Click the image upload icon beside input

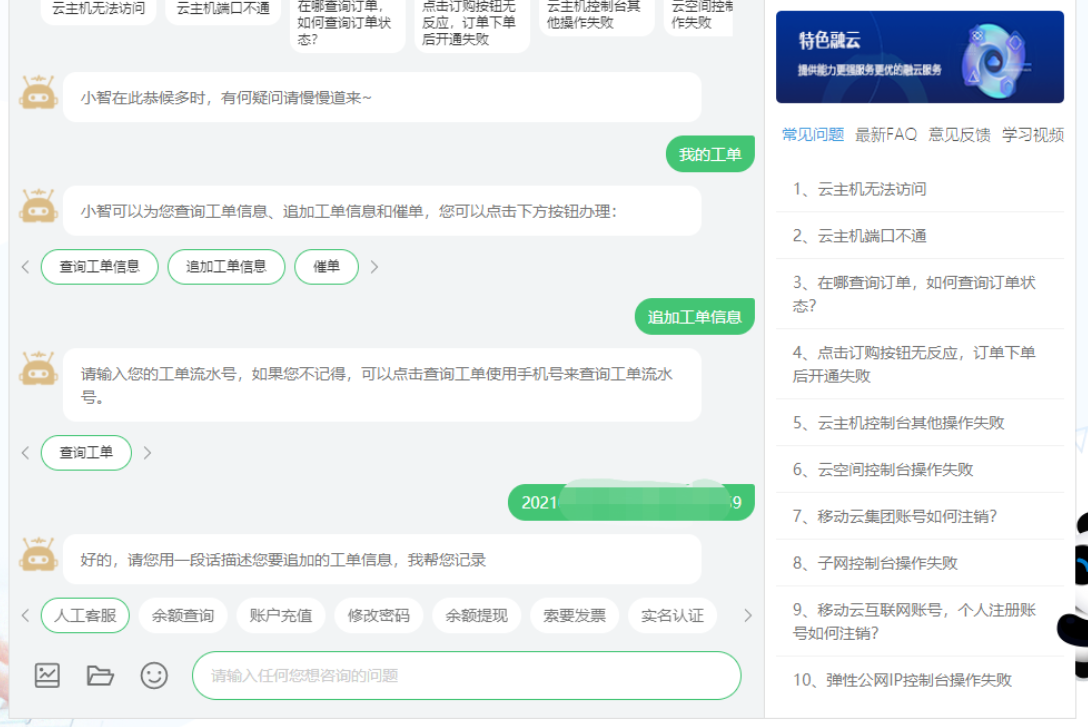[x=47, y=675]
